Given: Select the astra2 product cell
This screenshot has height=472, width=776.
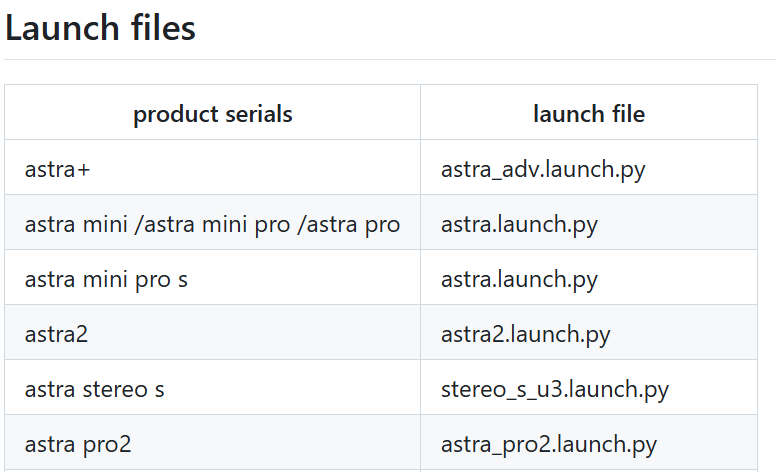Looking at the screenshot, I should click(x=56, y=334).
